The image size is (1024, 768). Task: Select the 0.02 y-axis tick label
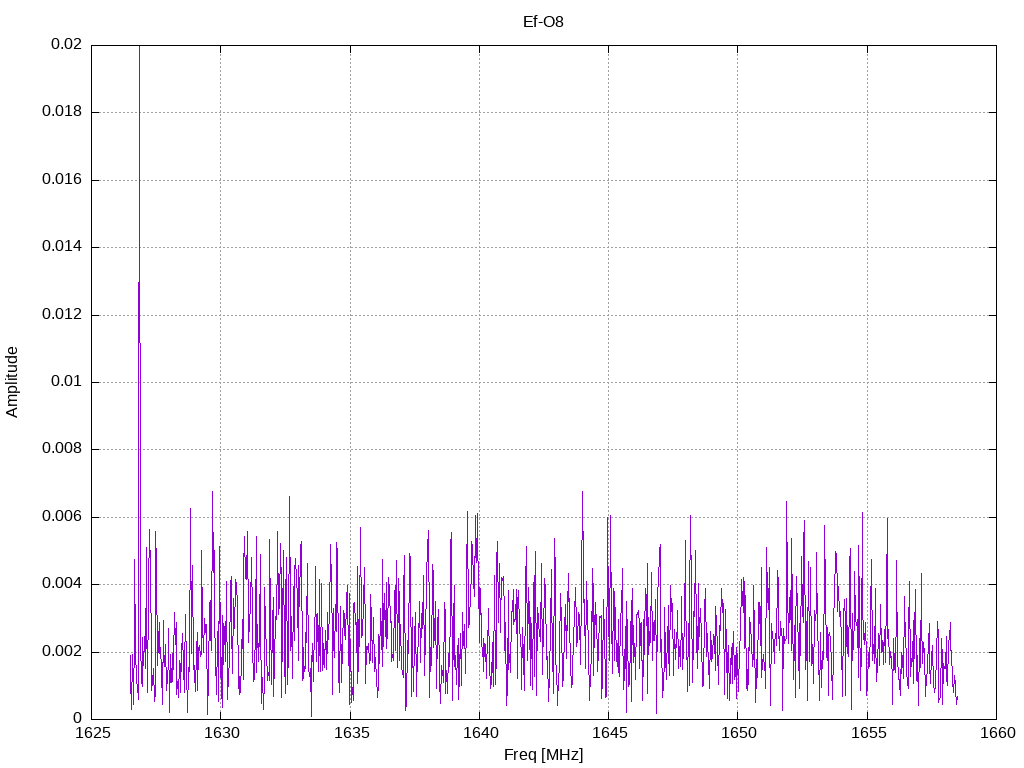coord(65,45)
